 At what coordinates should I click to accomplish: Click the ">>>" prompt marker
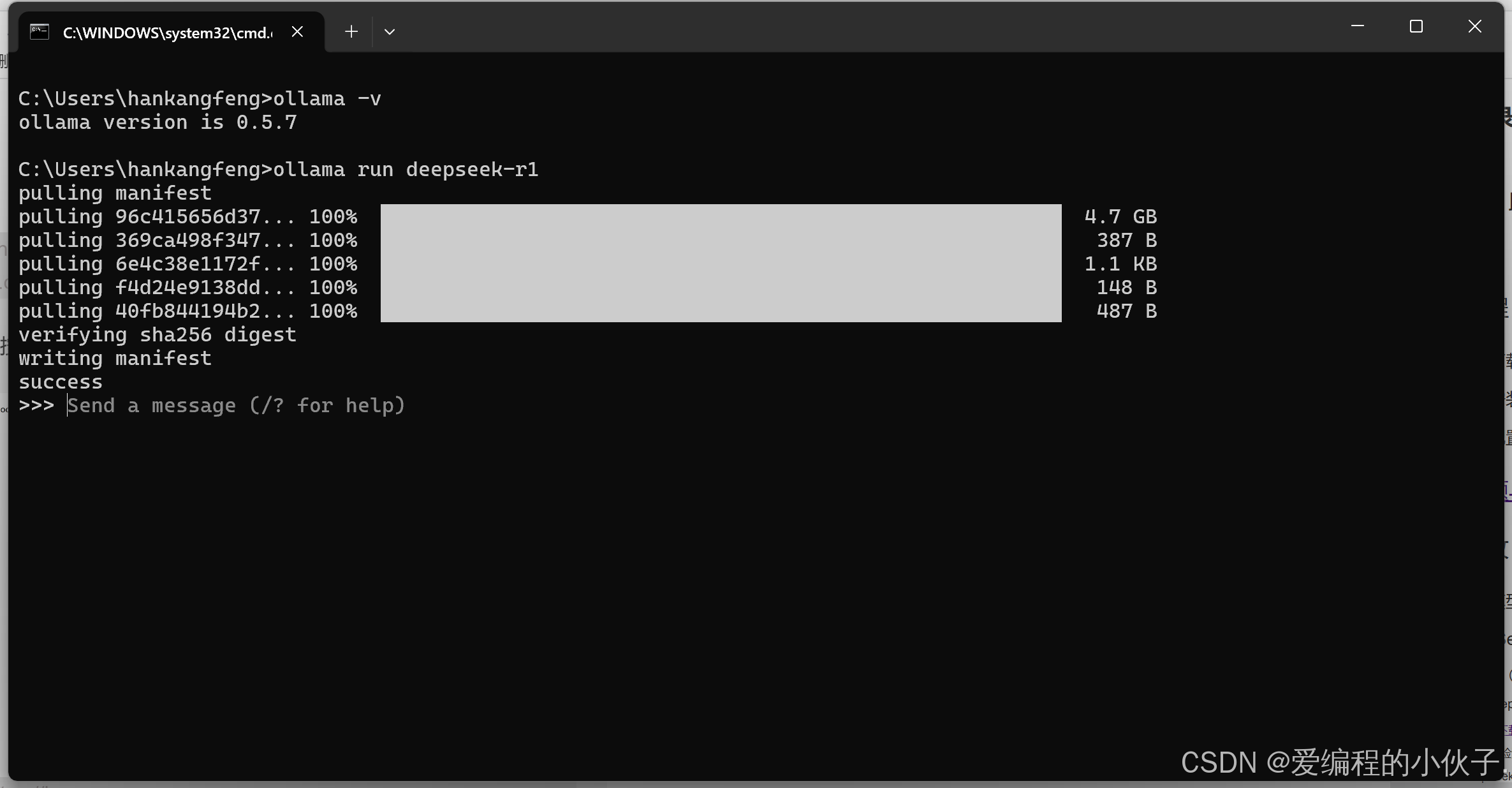36,406
